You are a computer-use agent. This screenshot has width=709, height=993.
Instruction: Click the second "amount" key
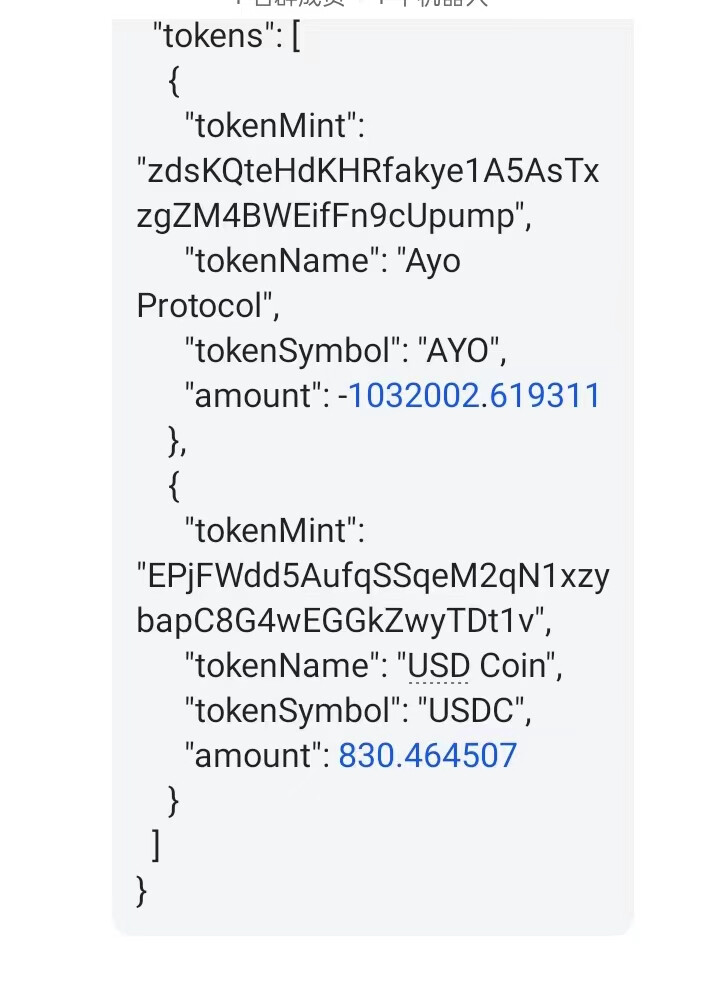click(257, 756)
